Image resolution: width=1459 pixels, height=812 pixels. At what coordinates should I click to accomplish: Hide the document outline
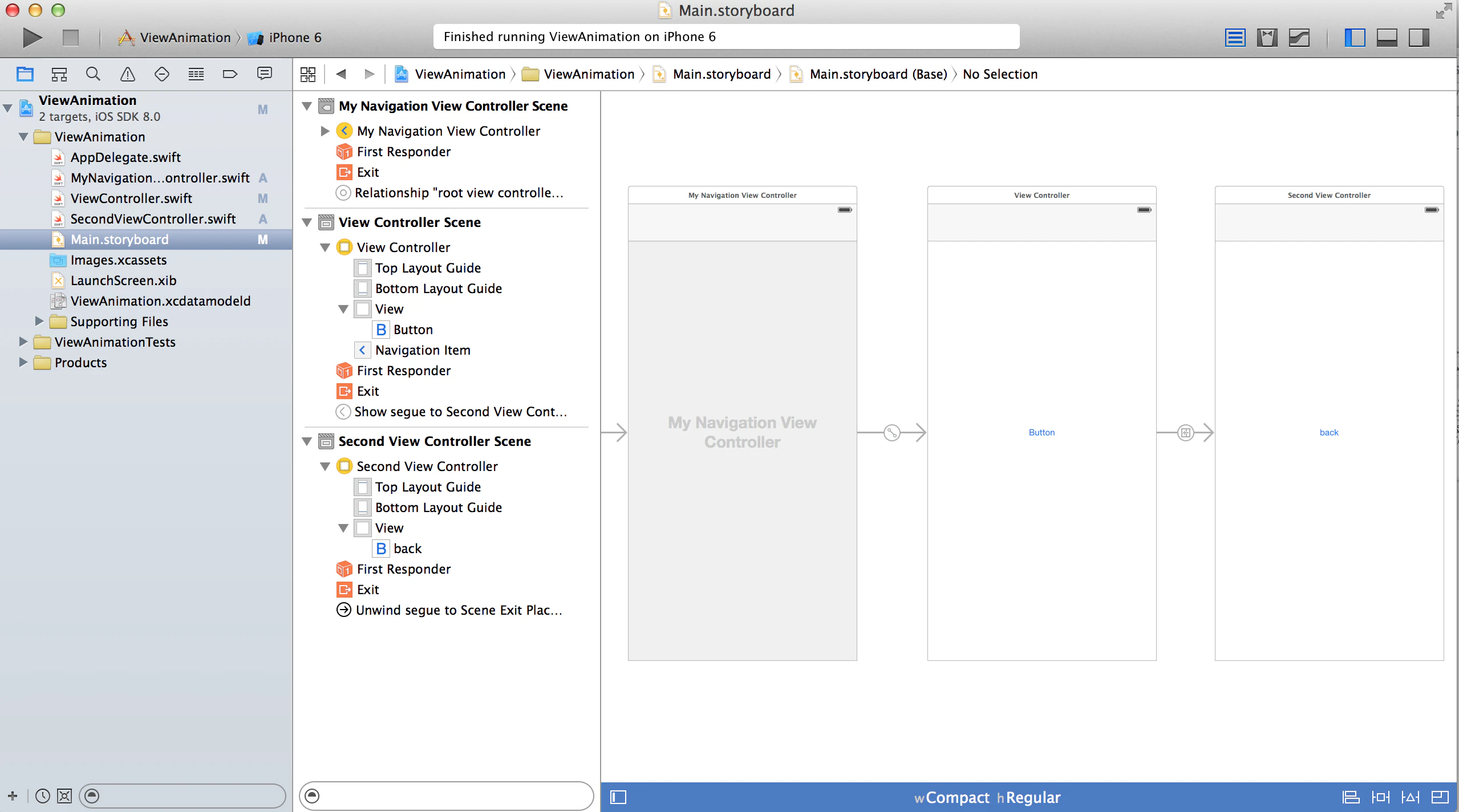(x=618, y=797)
